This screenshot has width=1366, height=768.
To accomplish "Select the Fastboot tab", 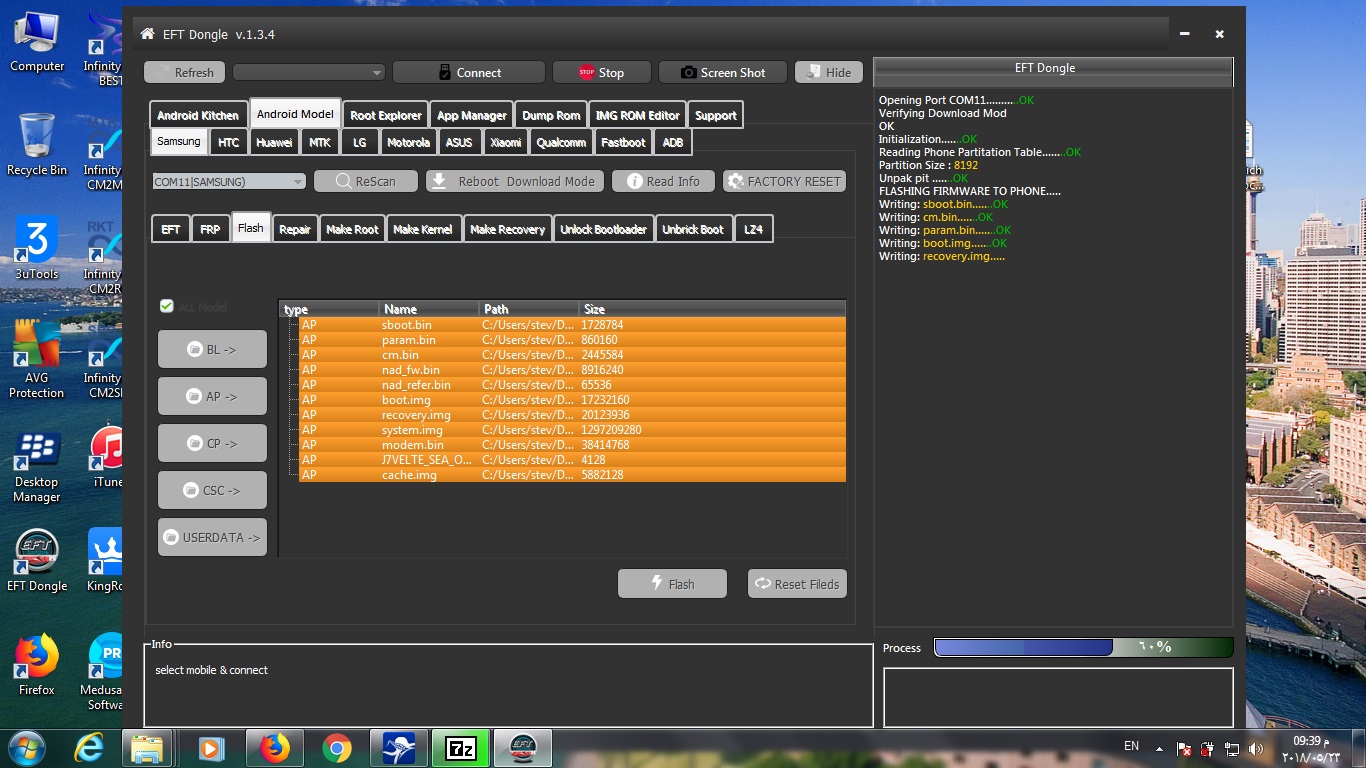I will (x=623, y=142).
